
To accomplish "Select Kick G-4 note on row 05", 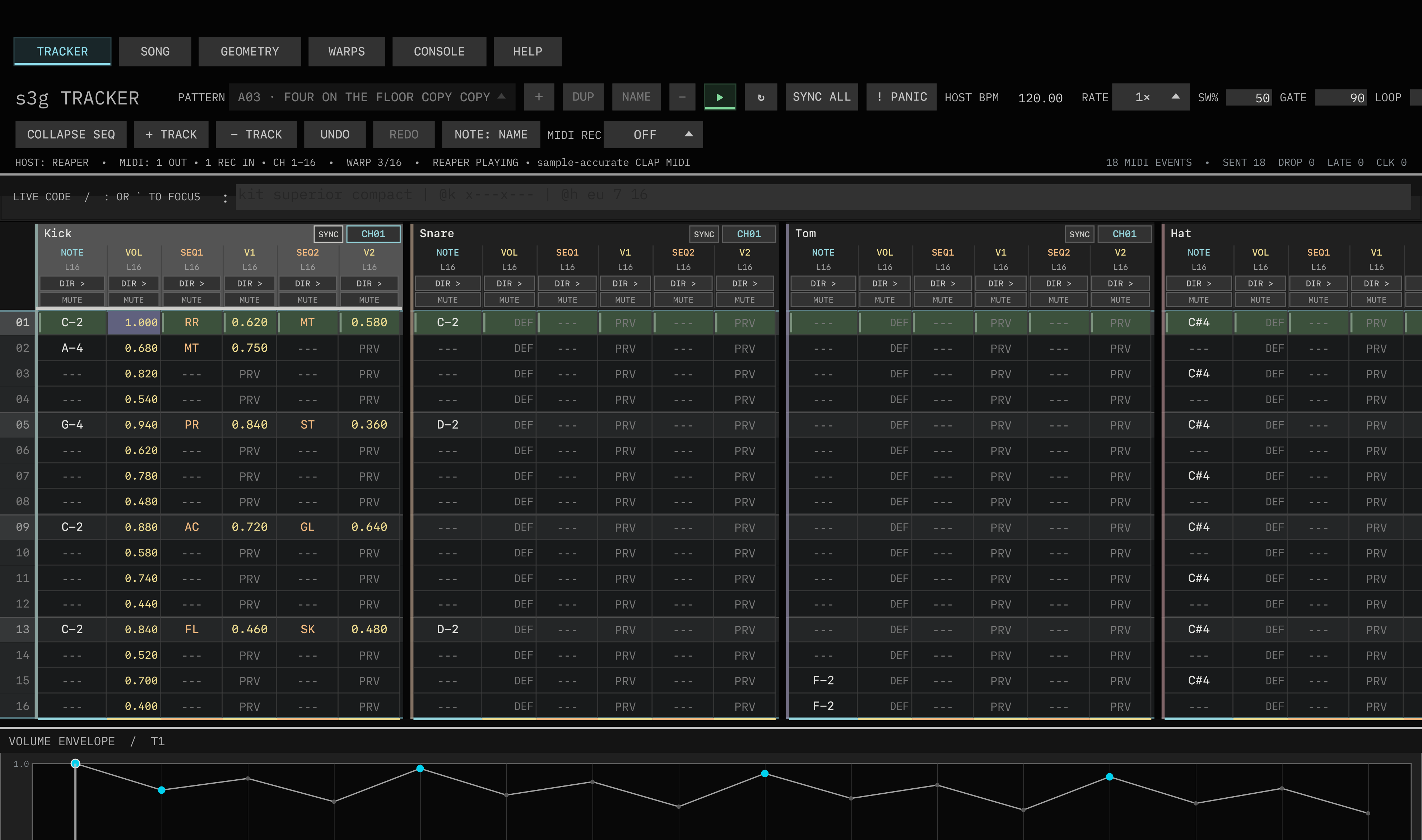I will (72, 425).
